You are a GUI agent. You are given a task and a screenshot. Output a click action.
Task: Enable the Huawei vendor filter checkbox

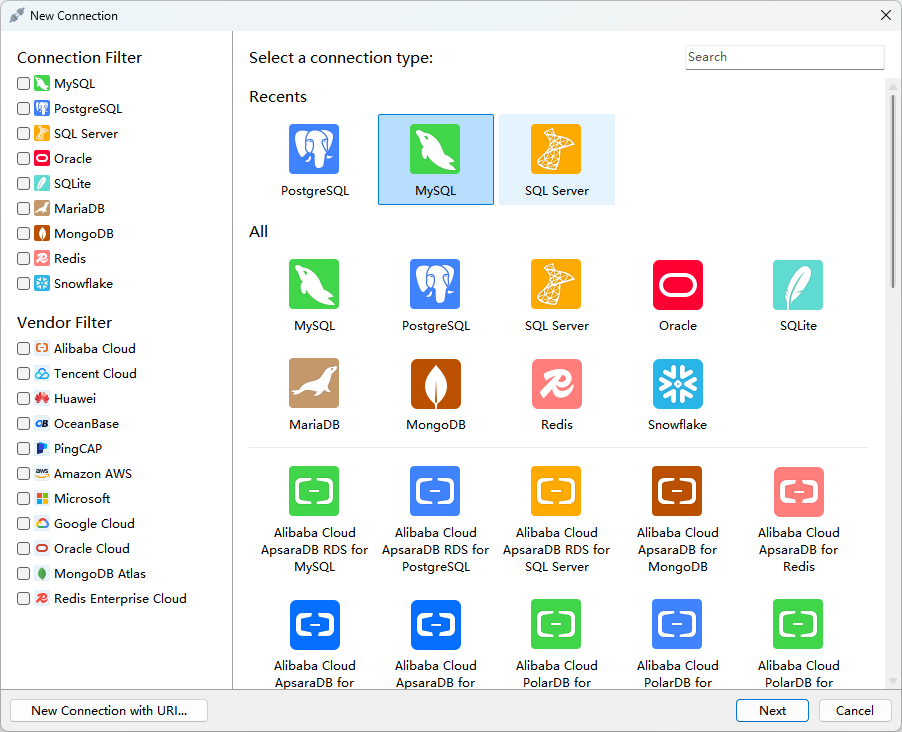(x=24, y=398)
